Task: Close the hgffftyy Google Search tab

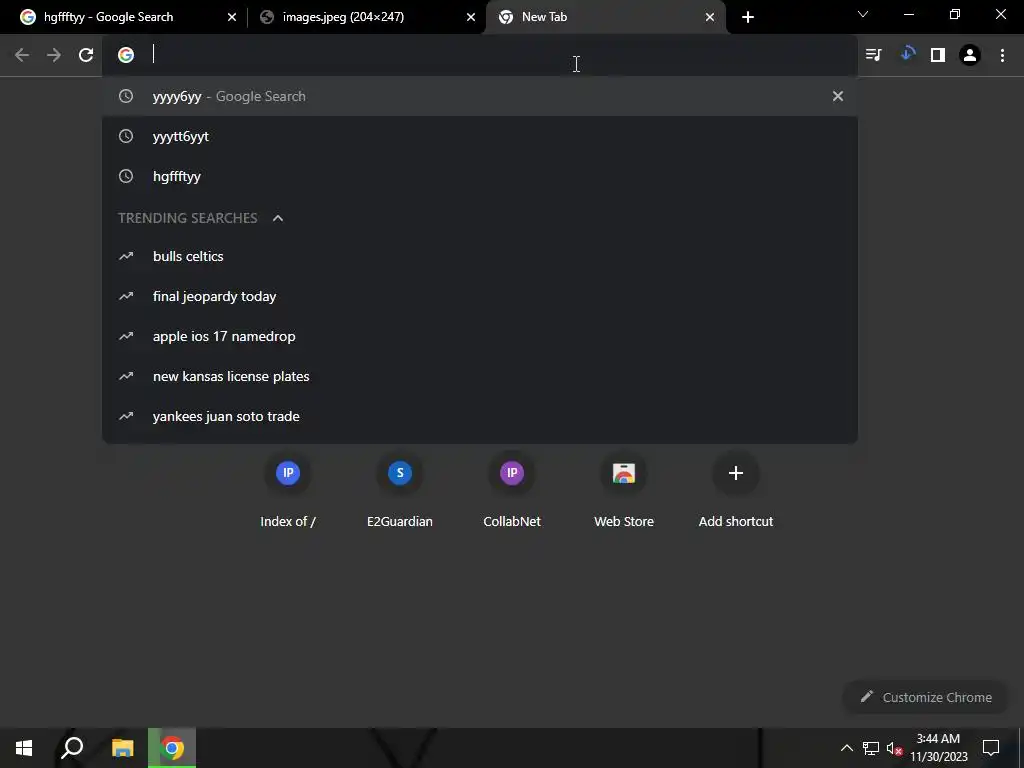Action: click(x=232, y=17)
